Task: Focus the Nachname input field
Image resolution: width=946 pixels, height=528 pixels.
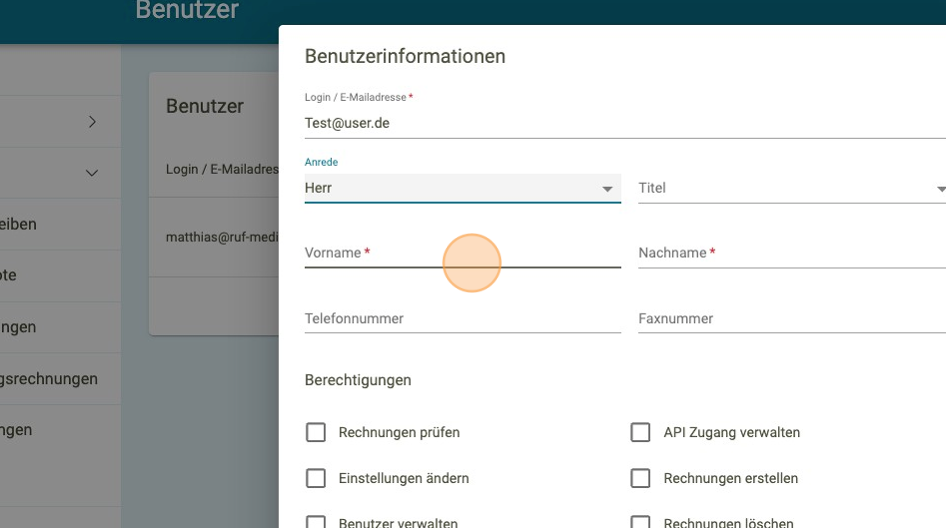Action: pyautogui.click(x=792, y=253)
